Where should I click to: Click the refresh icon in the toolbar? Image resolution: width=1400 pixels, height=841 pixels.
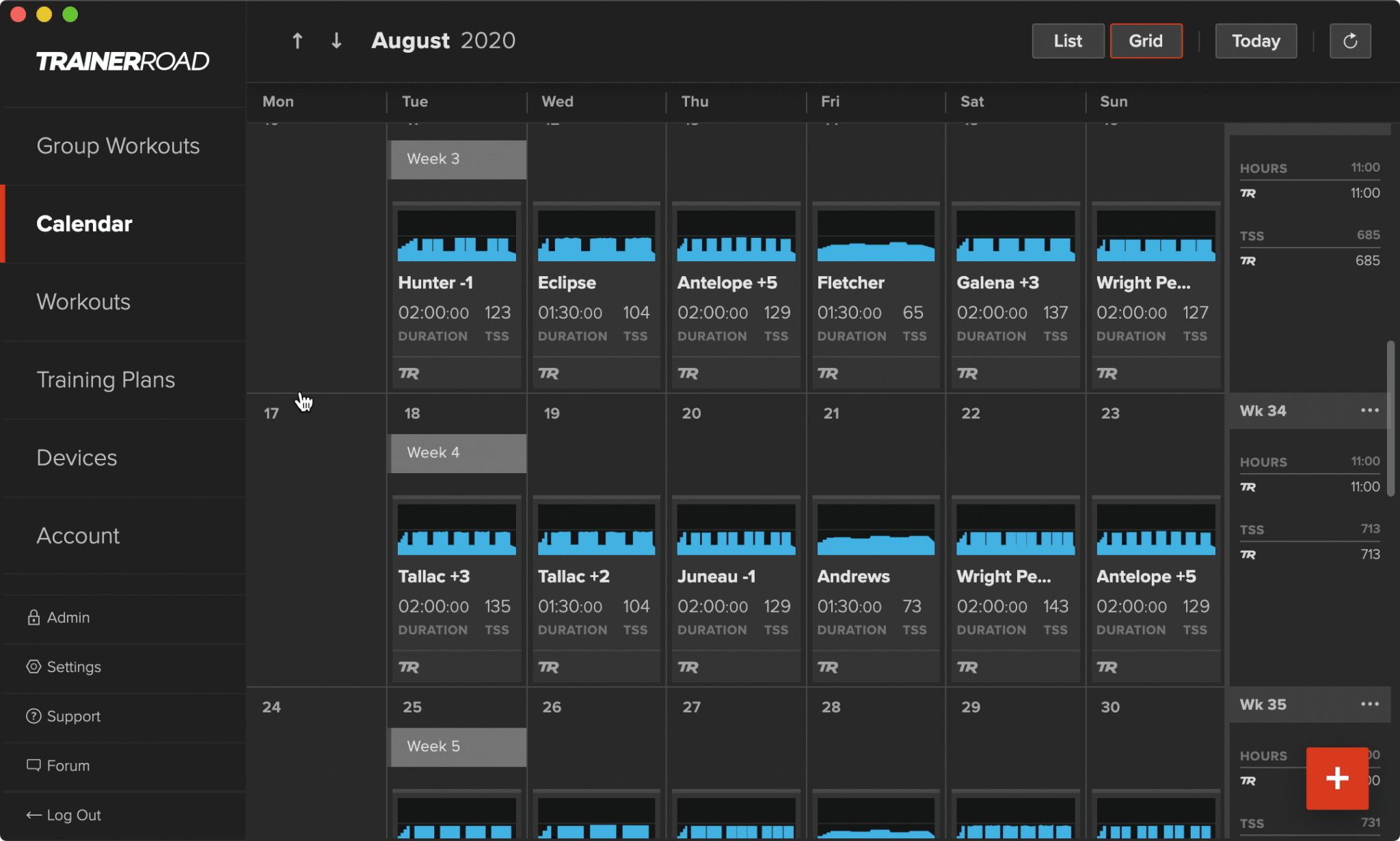(1350, 40)
